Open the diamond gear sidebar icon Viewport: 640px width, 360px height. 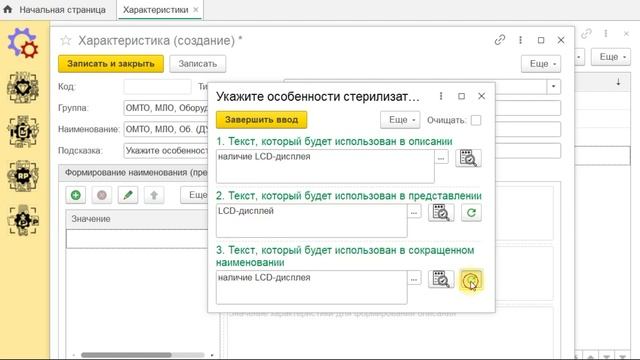point(23,87)
